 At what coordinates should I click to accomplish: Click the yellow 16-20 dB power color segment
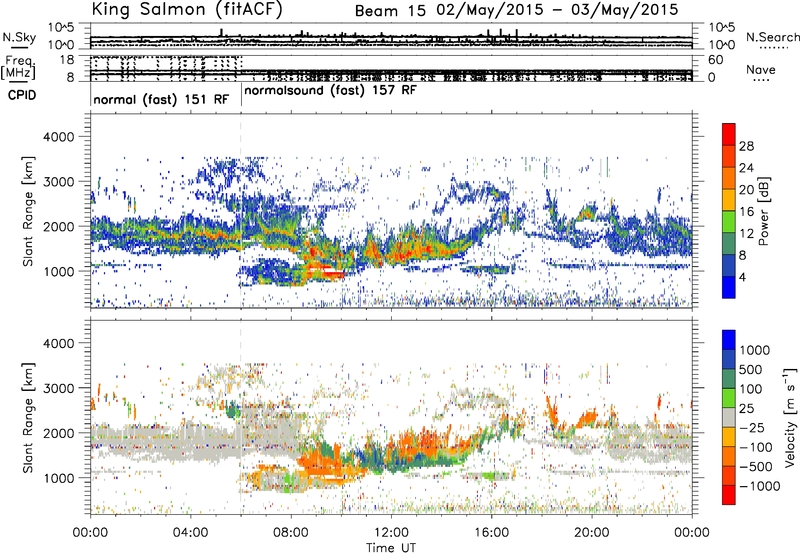pyautogui.click(x=729, y=199)
